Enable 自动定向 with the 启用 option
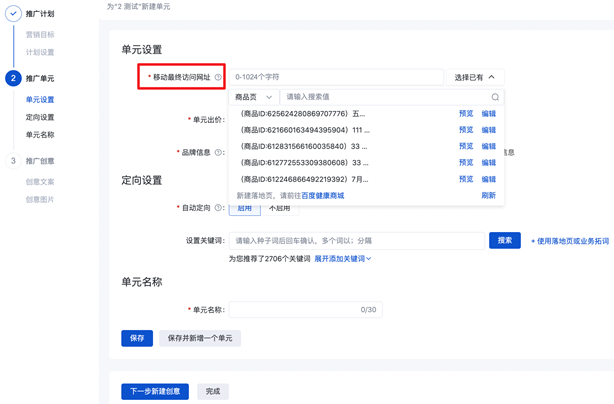The height and width of the screenshot is (404, 614). 245,208
